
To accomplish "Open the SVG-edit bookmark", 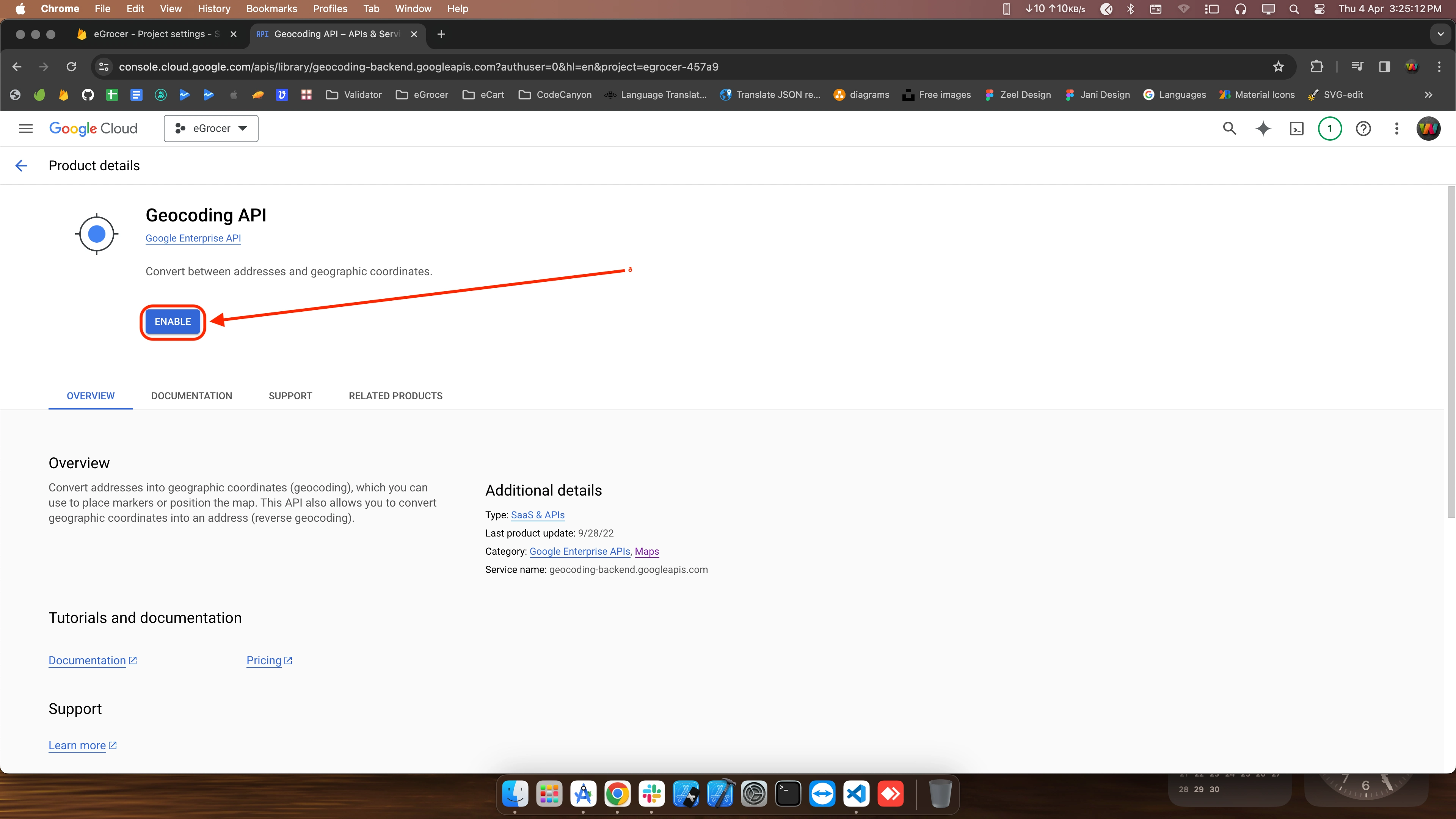I will [x=1335, y=95].
